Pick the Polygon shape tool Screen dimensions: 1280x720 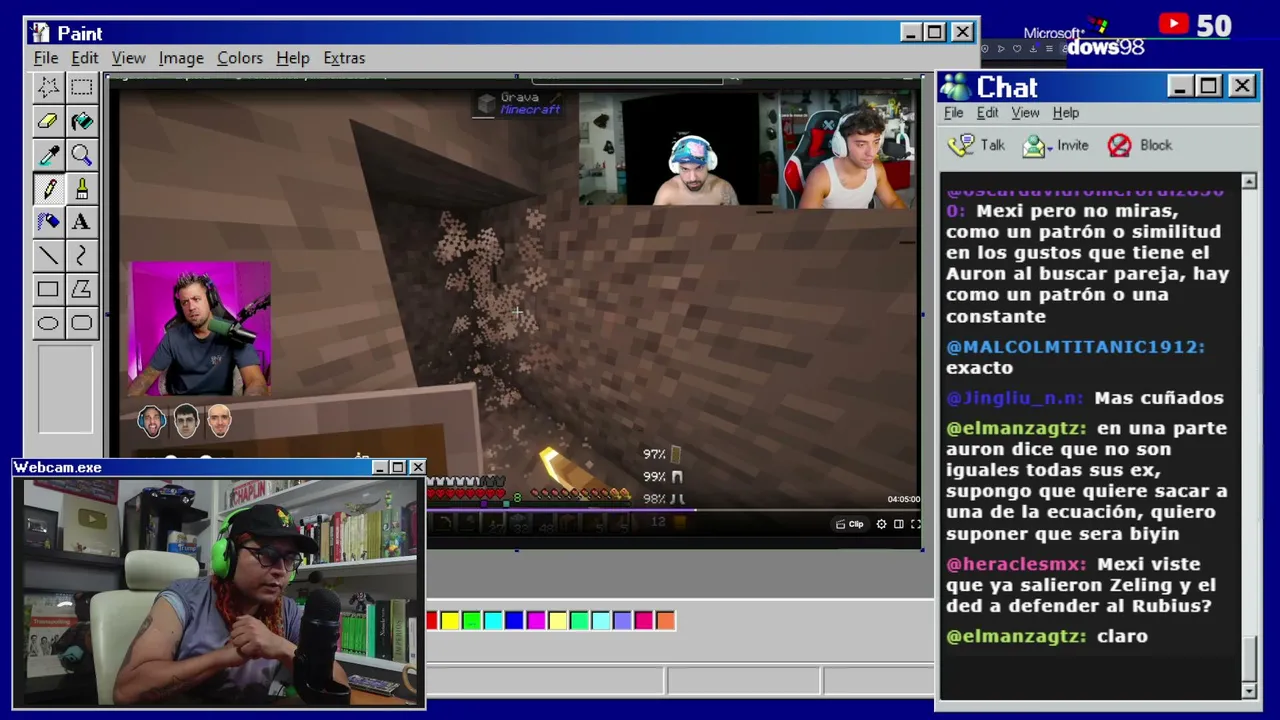tap(82, 290)
